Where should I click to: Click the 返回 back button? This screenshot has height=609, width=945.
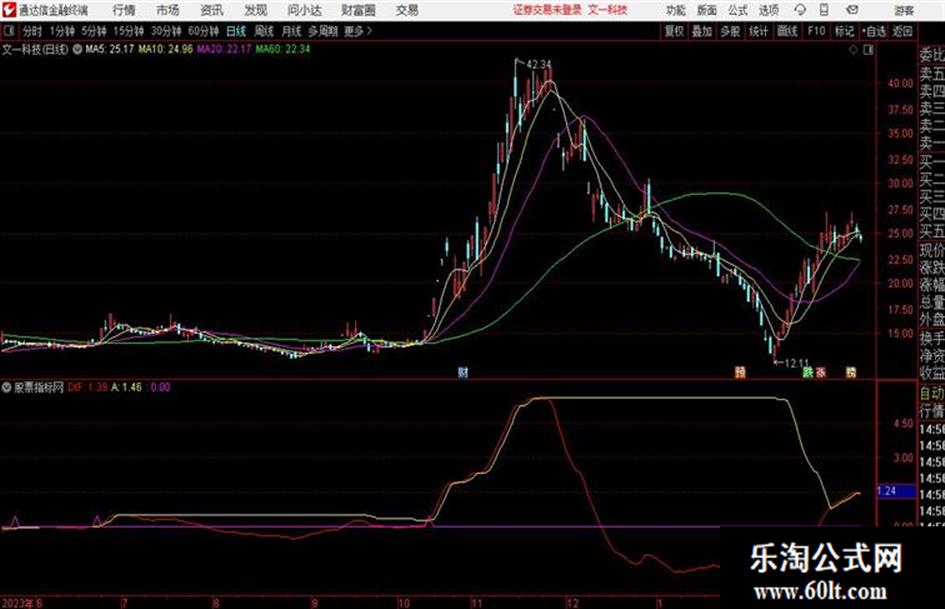pos(903,31)
